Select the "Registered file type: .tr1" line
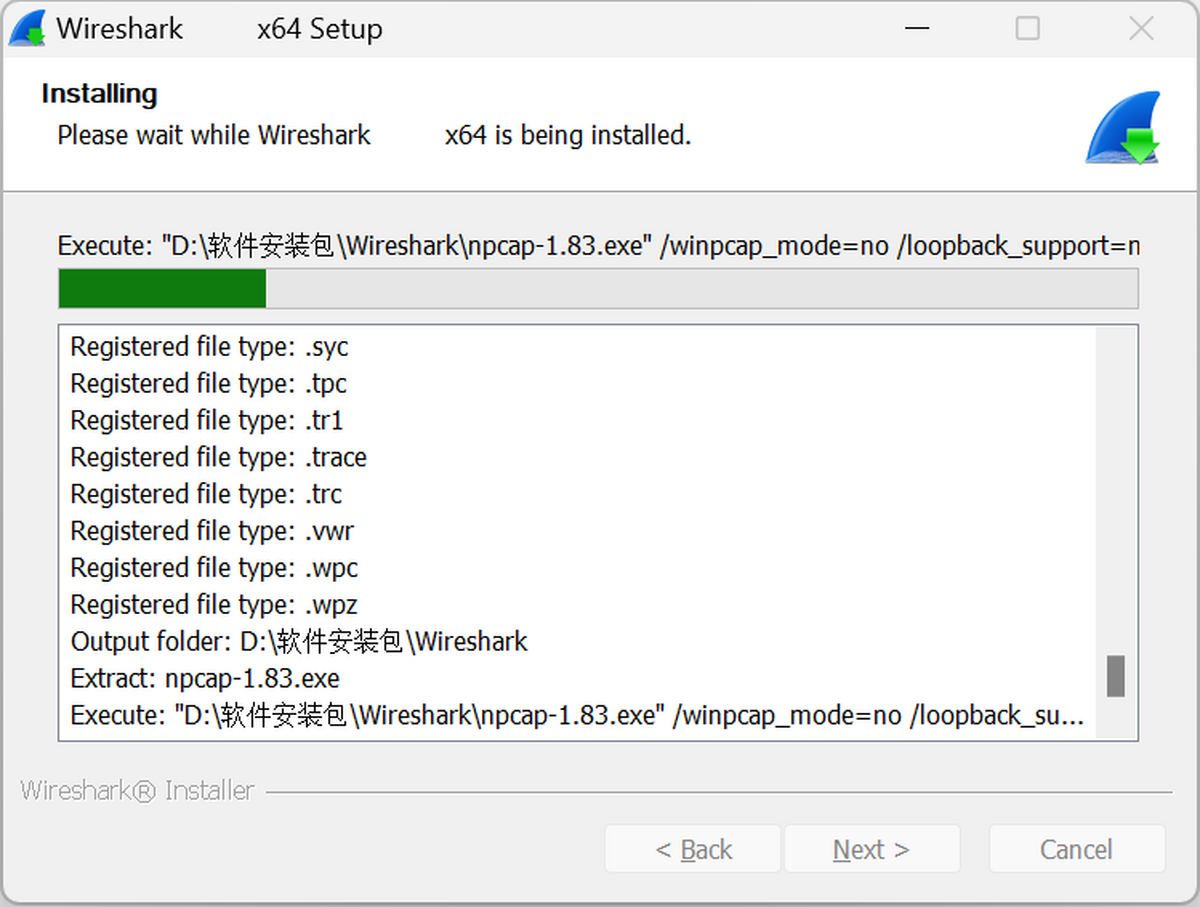1200x907 pixels. click(207, 420)
